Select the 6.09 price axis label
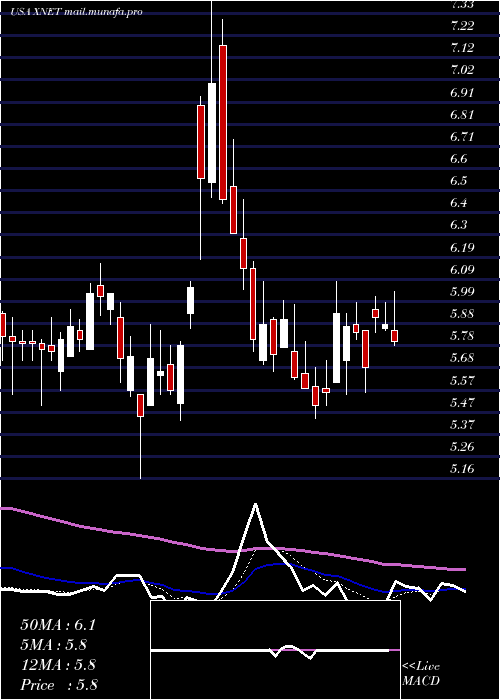Image resolution: width=500 pixels, height=700 pixels. (x=462, y=270)
